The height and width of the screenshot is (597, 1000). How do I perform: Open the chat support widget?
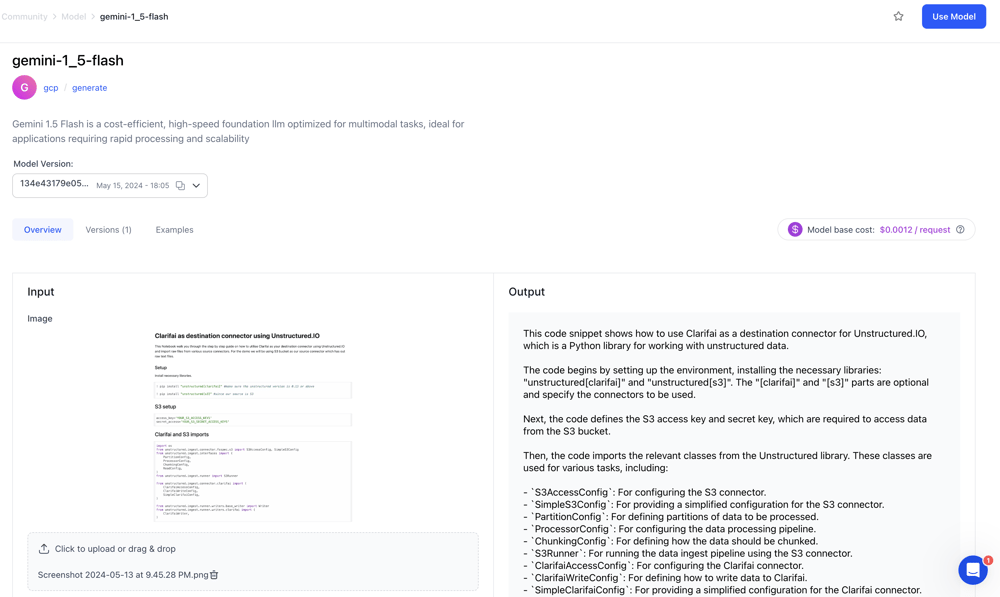[x=972, y=570]
